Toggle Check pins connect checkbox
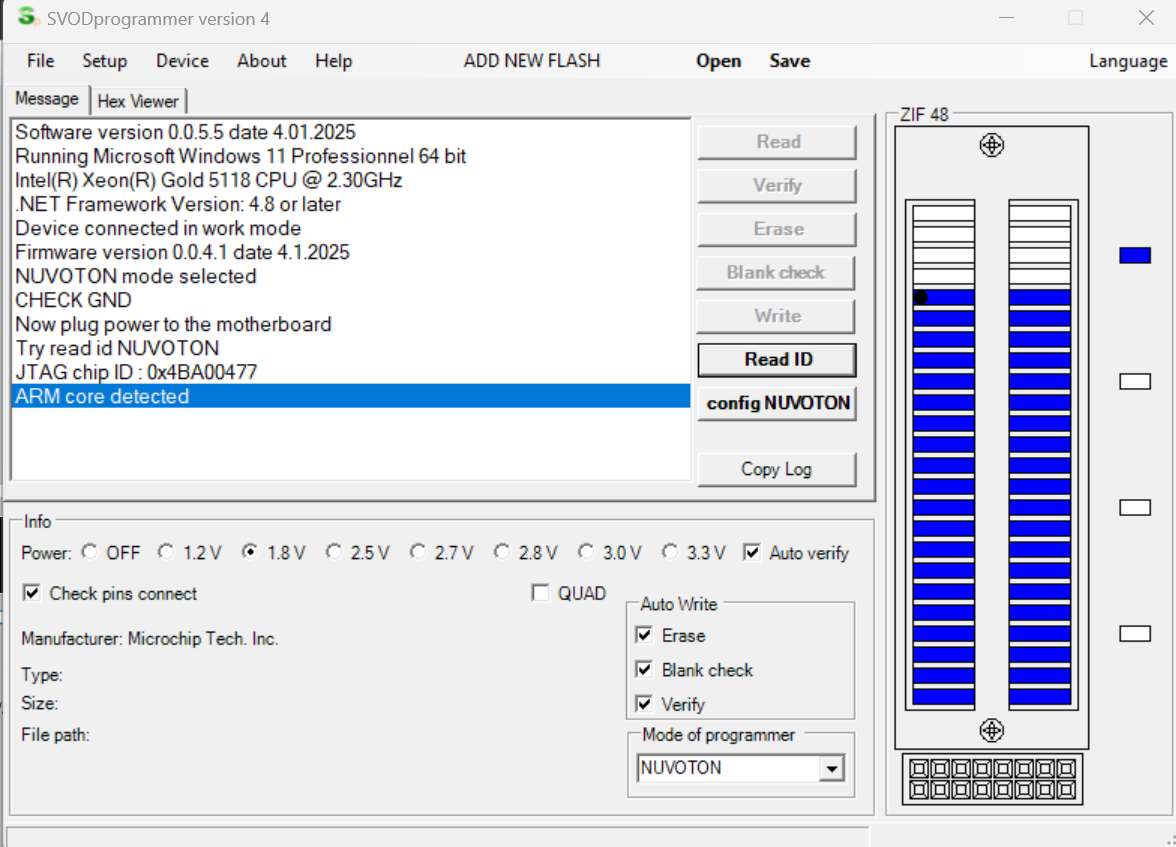1176x847 pixels. [32, 593]
